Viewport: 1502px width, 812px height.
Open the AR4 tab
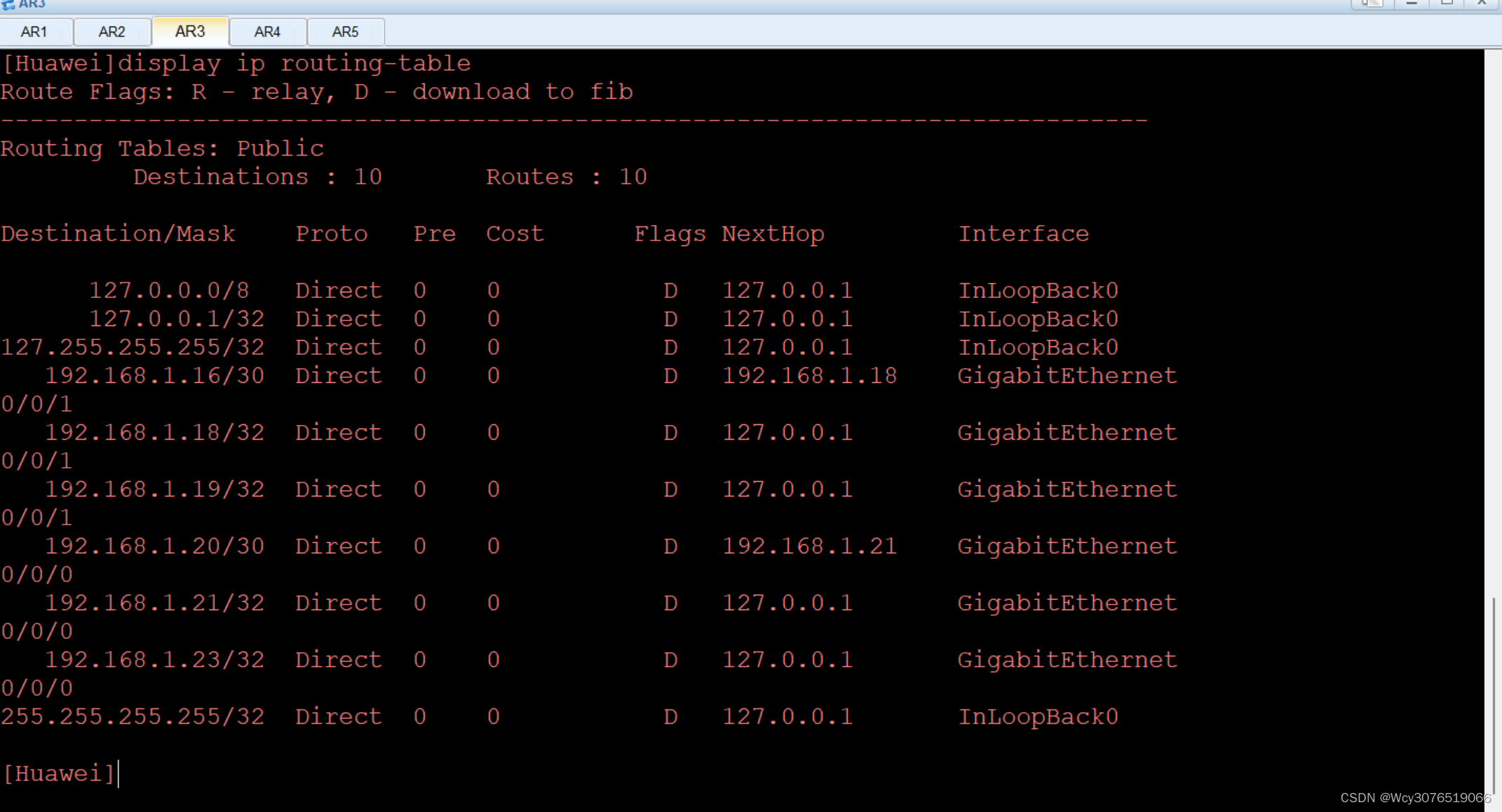[x=267, y=32]
